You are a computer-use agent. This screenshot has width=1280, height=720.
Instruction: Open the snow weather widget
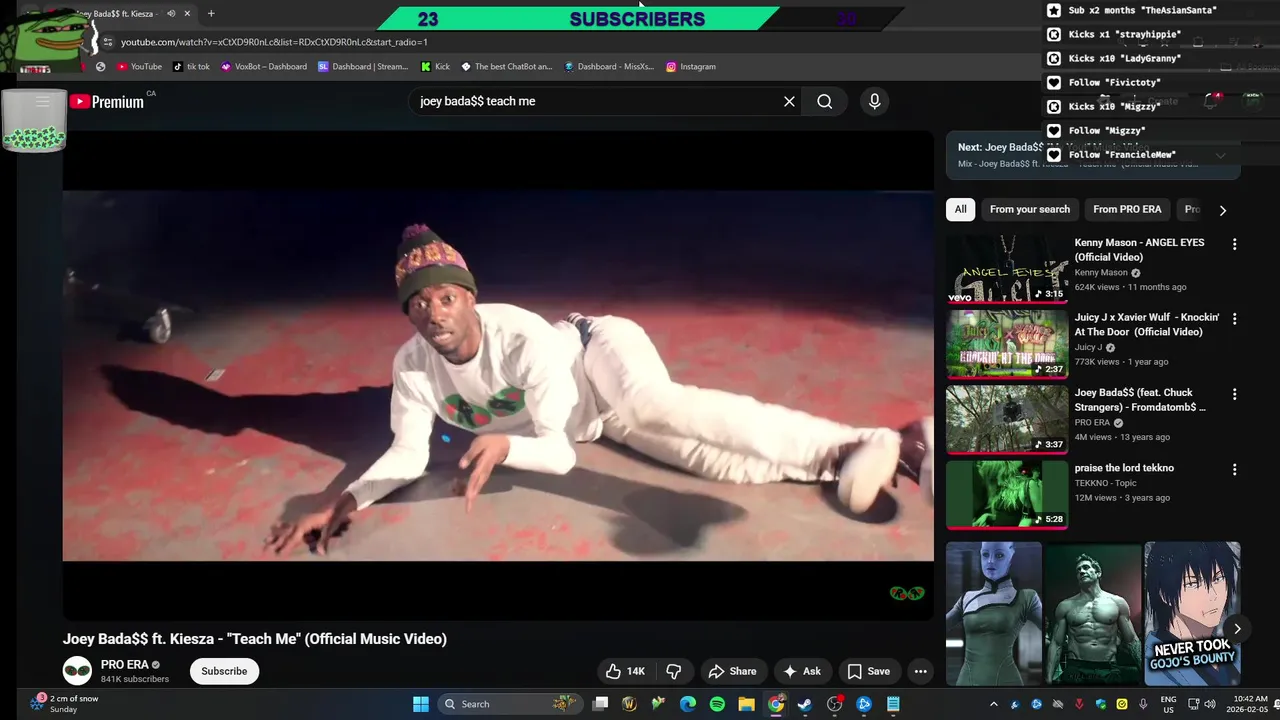(65, 704)
